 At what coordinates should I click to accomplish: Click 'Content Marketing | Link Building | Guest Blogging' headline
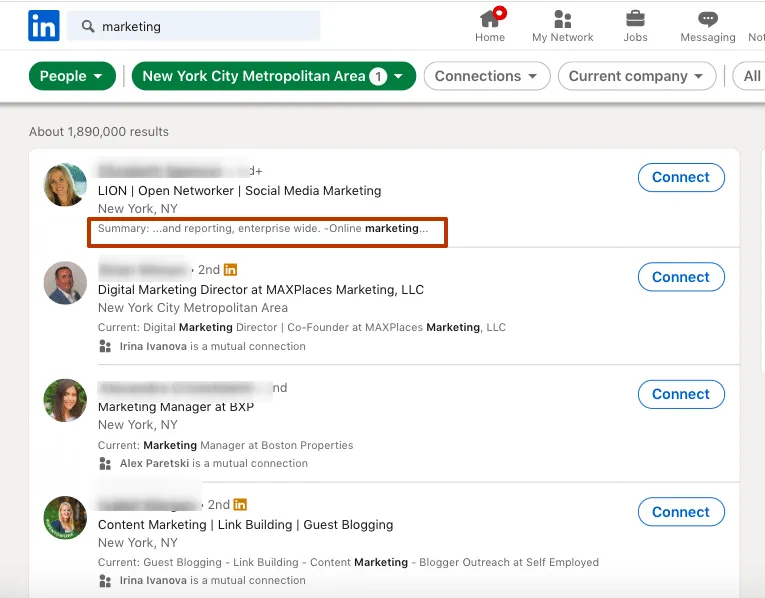click(x=245, y=525)
